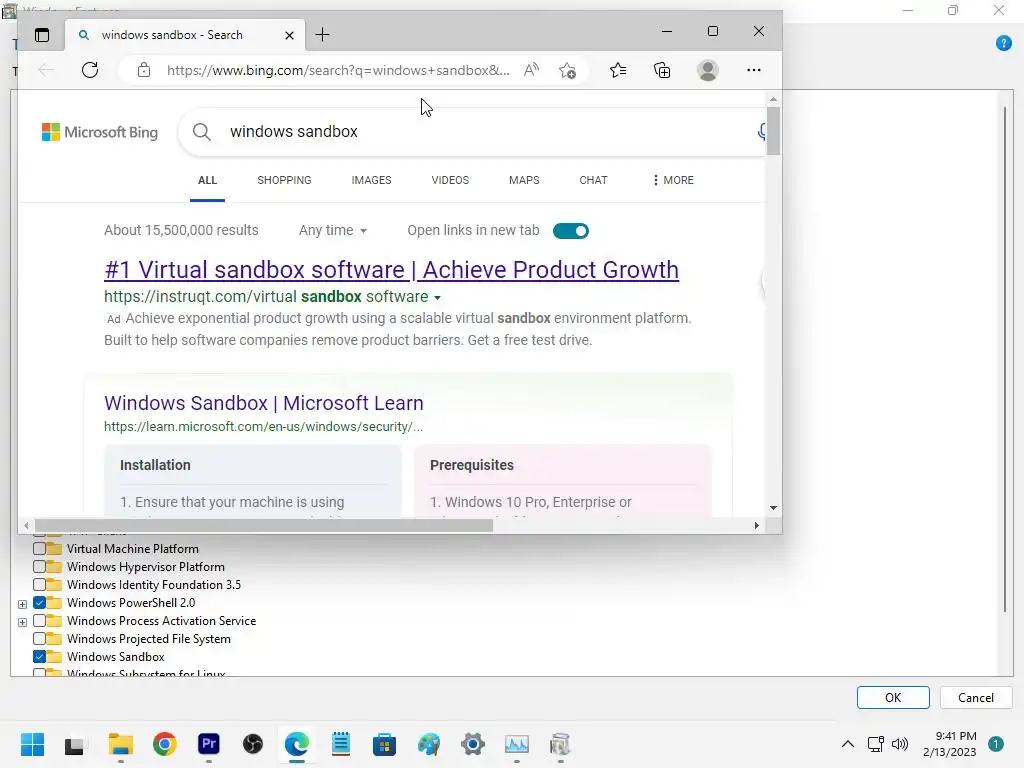Switch to the ALL results tab

(208, 180)
